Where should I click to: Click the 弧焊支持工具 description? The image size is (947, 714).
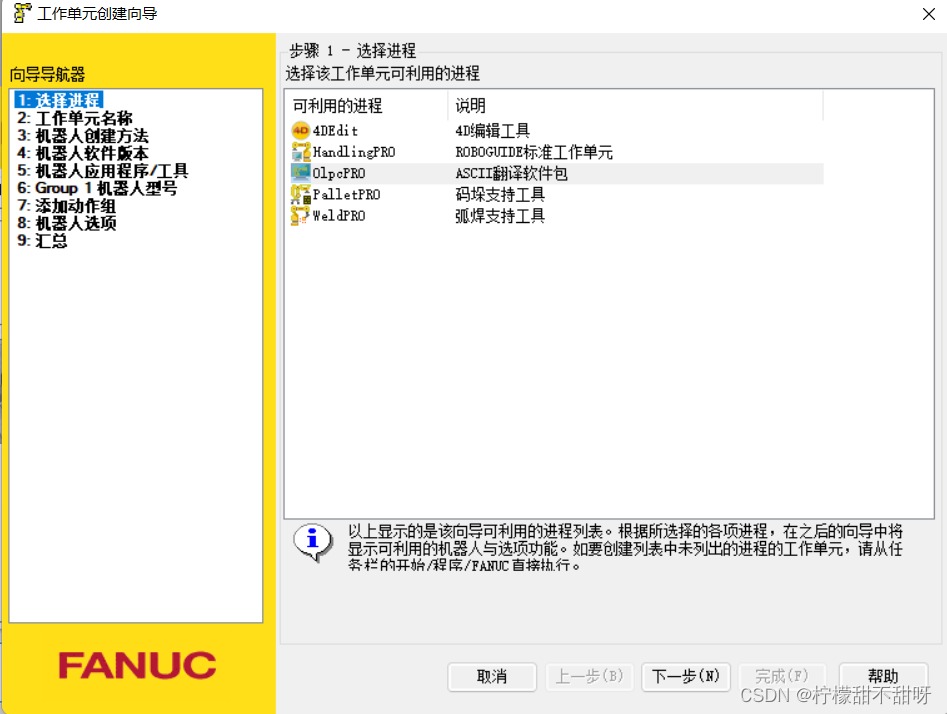click(x=499, y=216)
